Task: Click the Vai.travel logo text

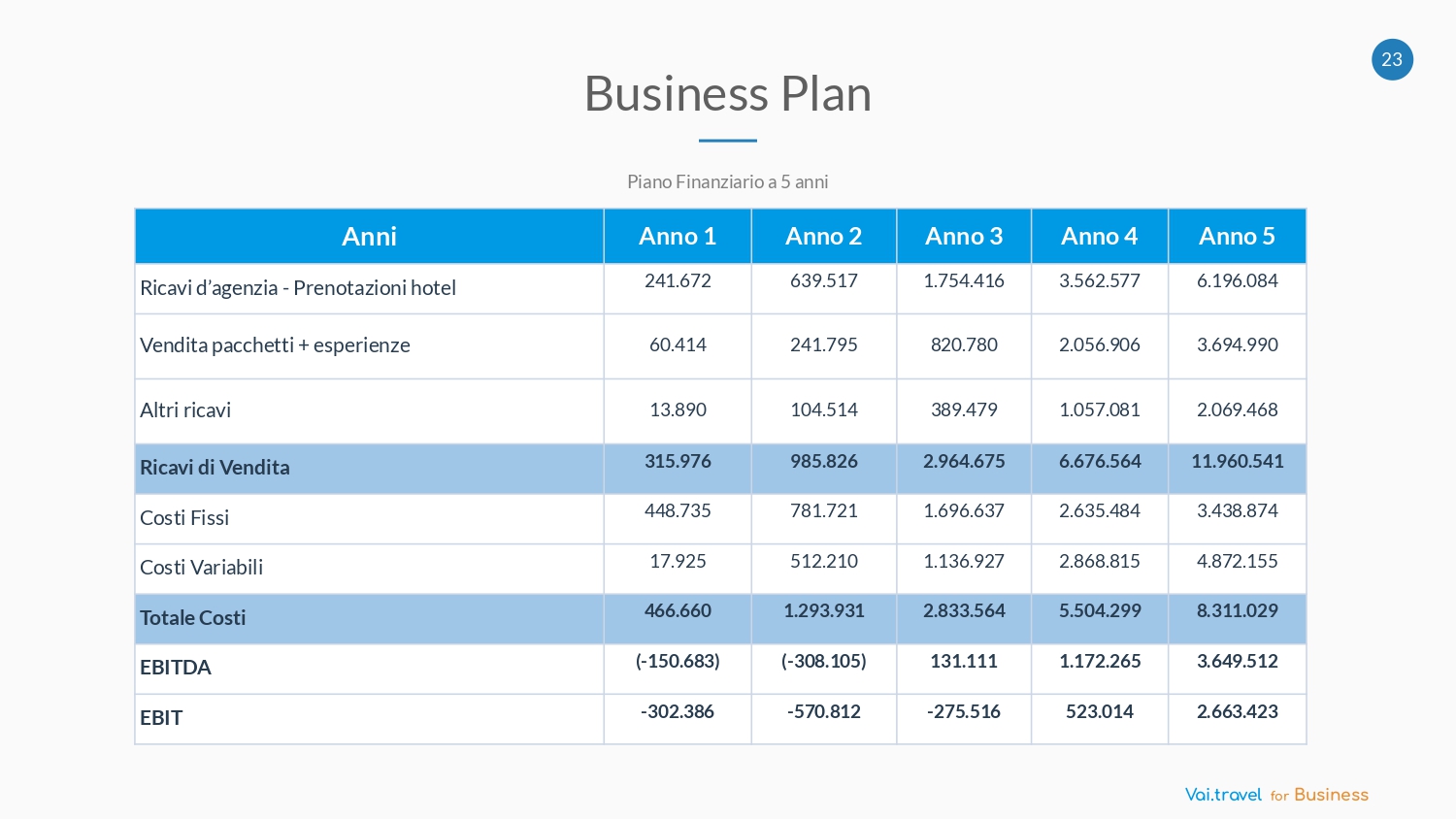Action: coord(1223,795)
